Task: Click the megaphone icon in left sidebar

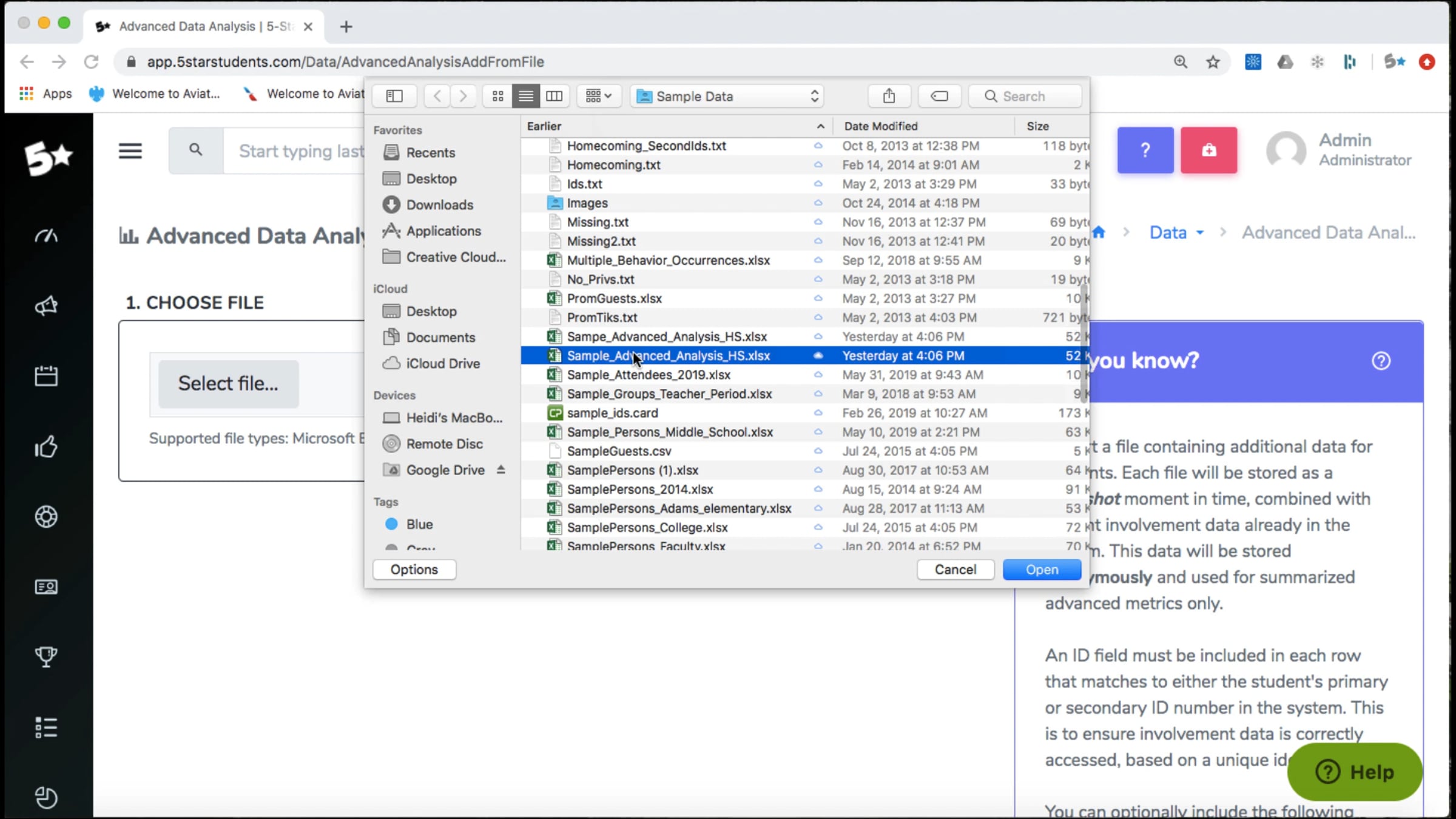Action: point(46,306)
